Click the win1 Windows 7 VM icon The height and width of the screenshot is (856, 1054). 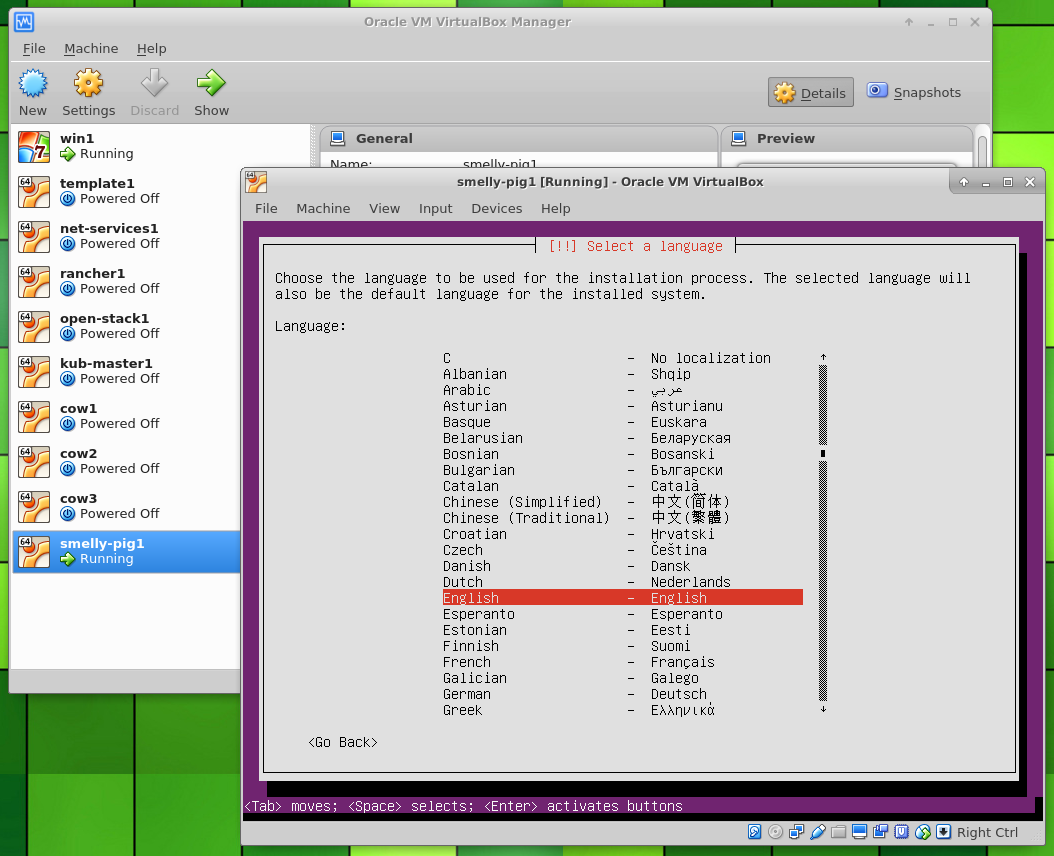point(34,147)
